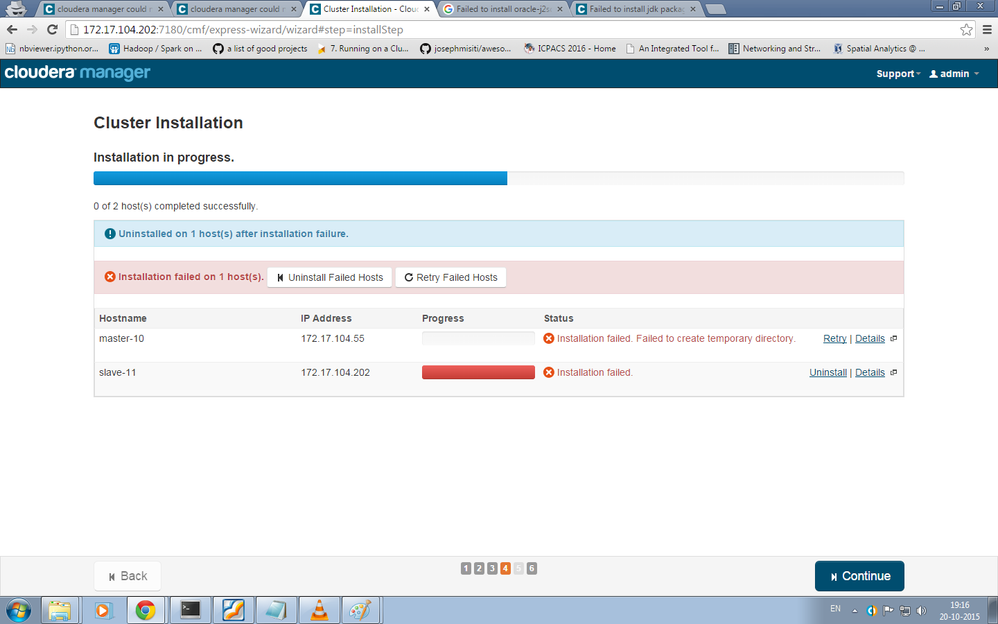Open 'An Integrated Tool f...' bookmark
Screen dimensions: 998x624
672,48
